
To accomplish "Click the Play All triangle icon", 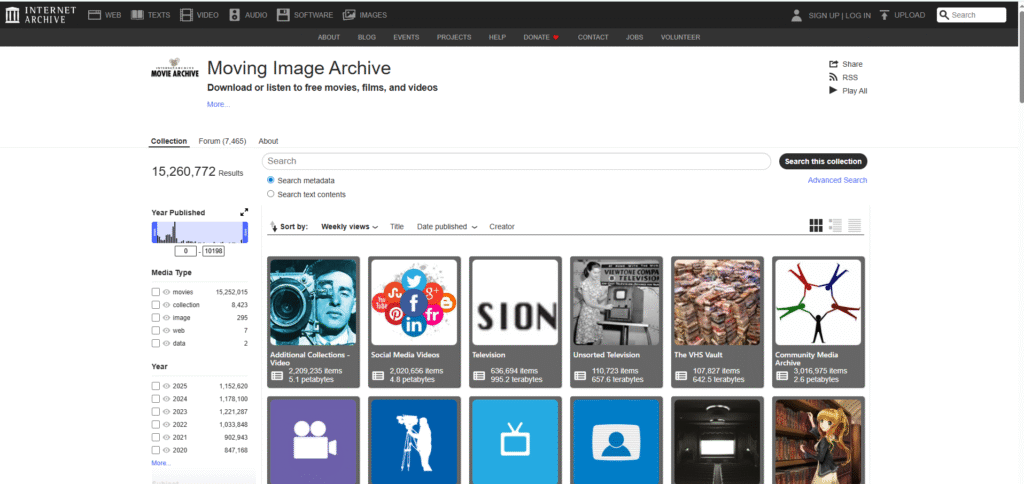I will (x=833, y=90).
